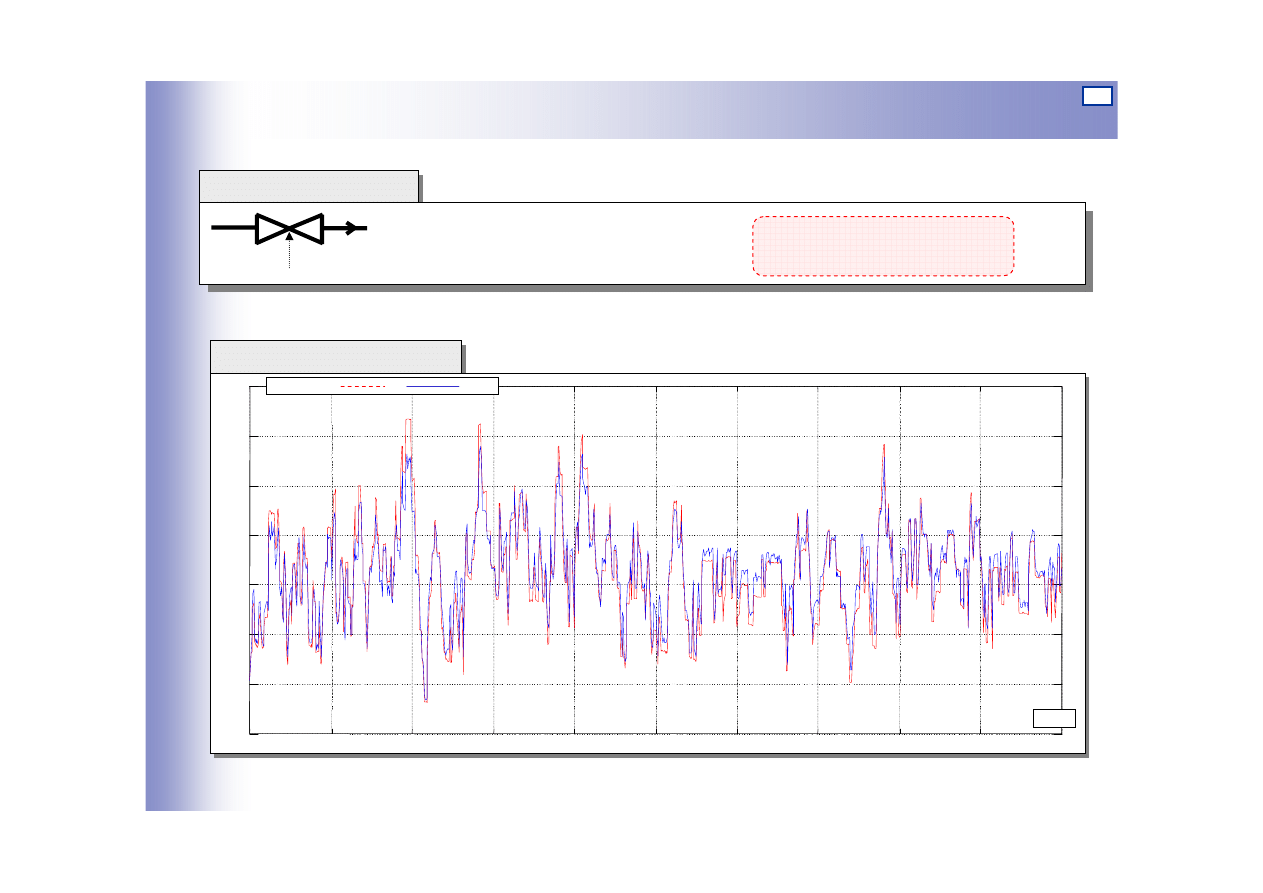Click the tallest red peak in the chart
This screenshot has height=893, width=1263.
click(408, 421)
